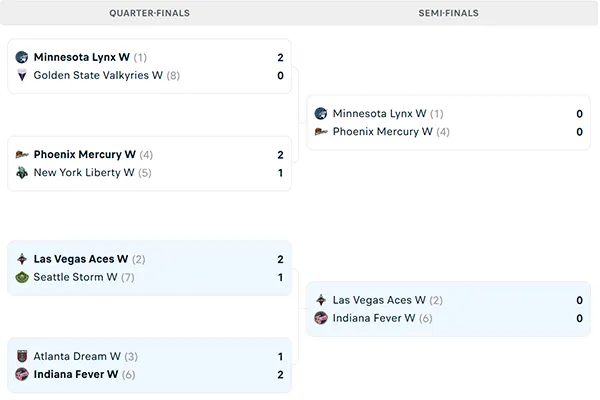This screenshot has height=400, width=600.
Task: Click the Las Vegas Aces logo in quarter-finals
Action: coord(22,260)
